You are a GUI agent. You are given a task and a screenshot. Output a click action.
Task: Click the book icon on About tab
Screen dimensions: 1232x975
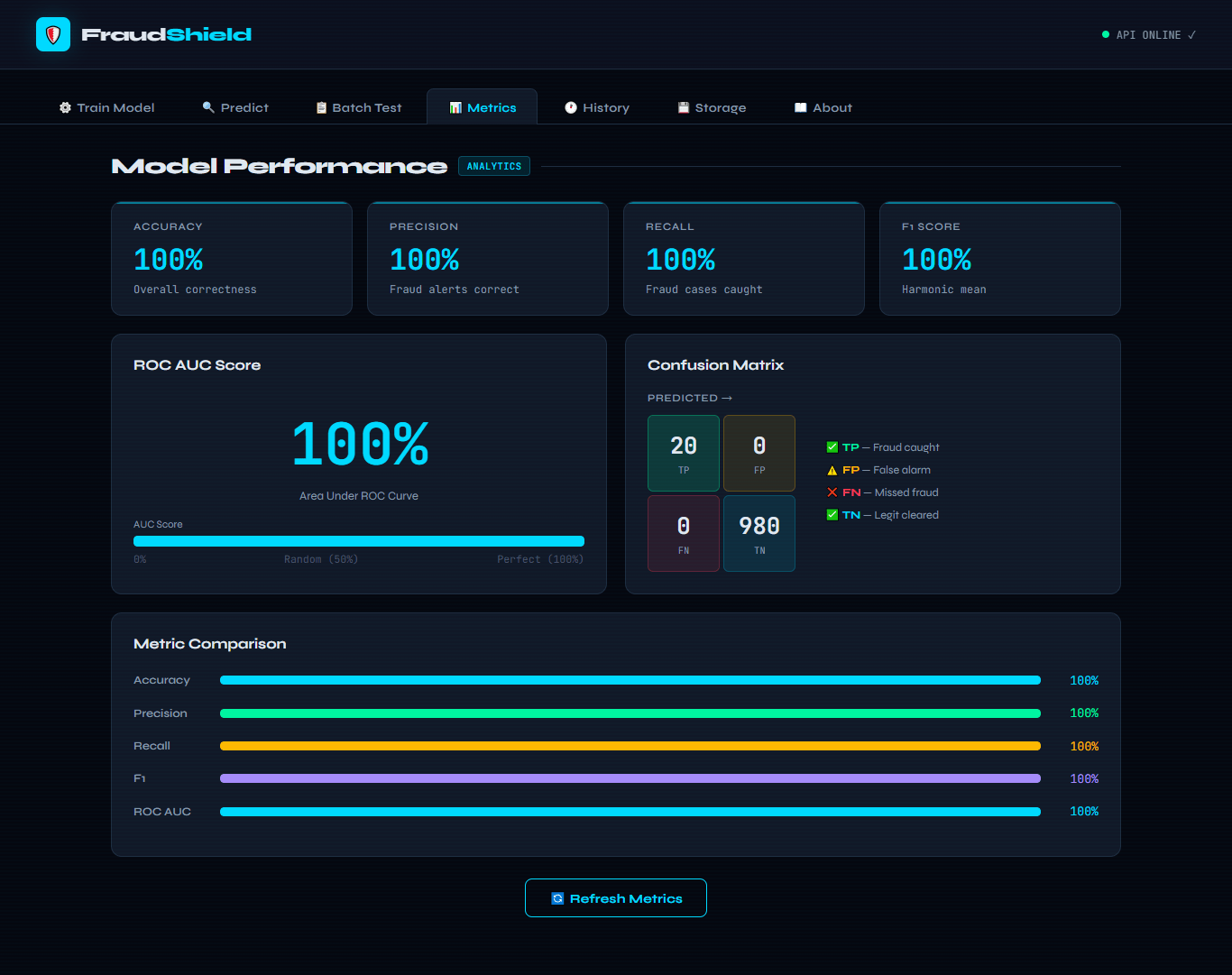tap(800, 107)
